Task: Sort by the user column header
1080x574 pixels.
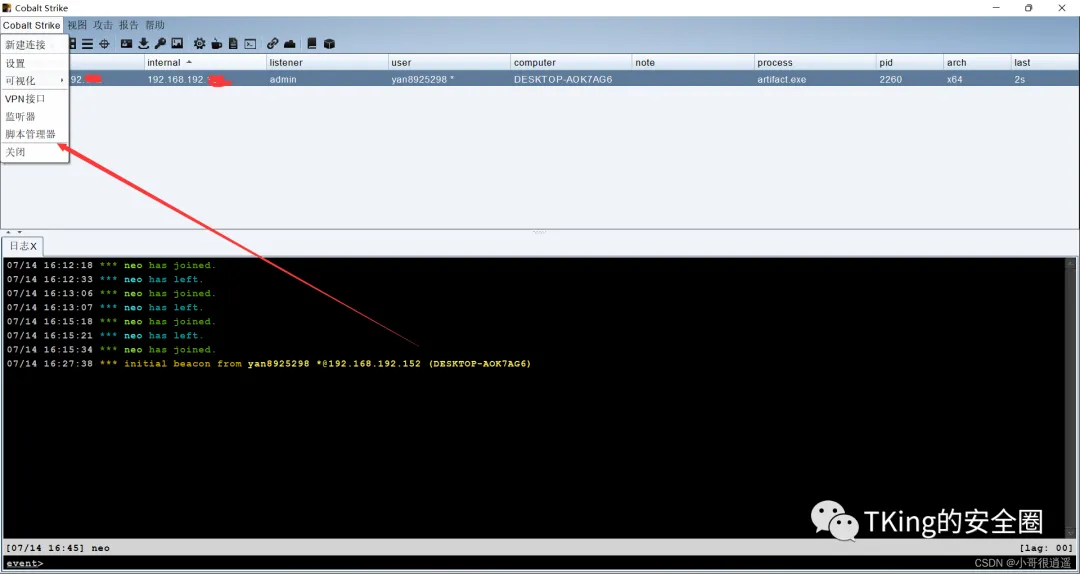Action: click(x=449, y=63)
